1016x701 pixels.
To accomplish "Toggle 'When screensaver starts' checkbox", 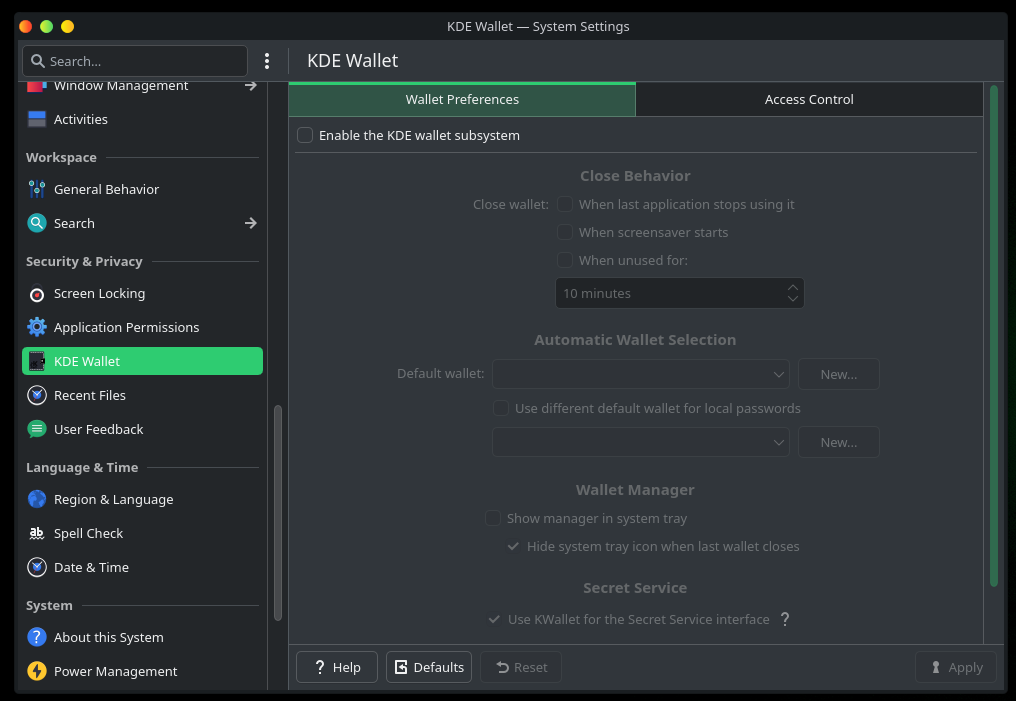I will point(565,232).
